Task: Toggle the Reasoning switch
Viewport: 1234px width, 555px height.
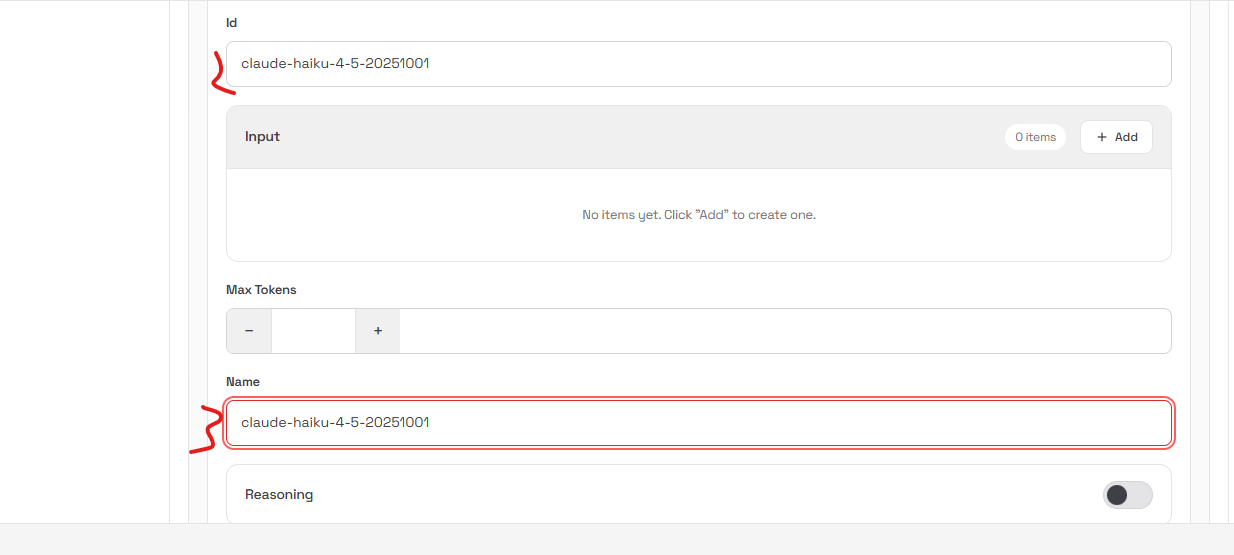Action: 1128,495
